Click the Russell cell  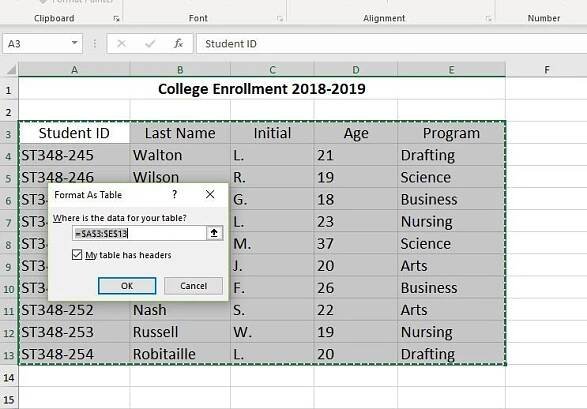[x=180, y=332]
